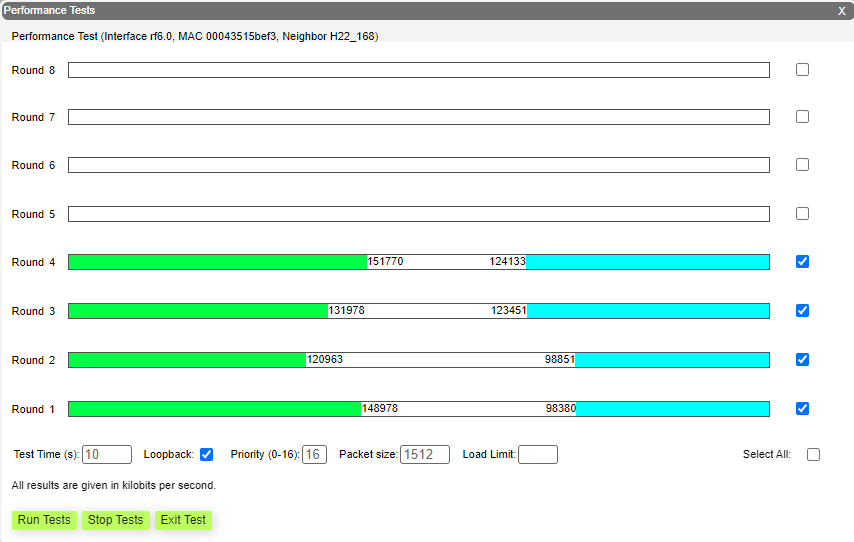The height and width of the screenshot is (542, 854).
Task: Uncheck the Round 4 checkbox
Action: coord(802,262)
